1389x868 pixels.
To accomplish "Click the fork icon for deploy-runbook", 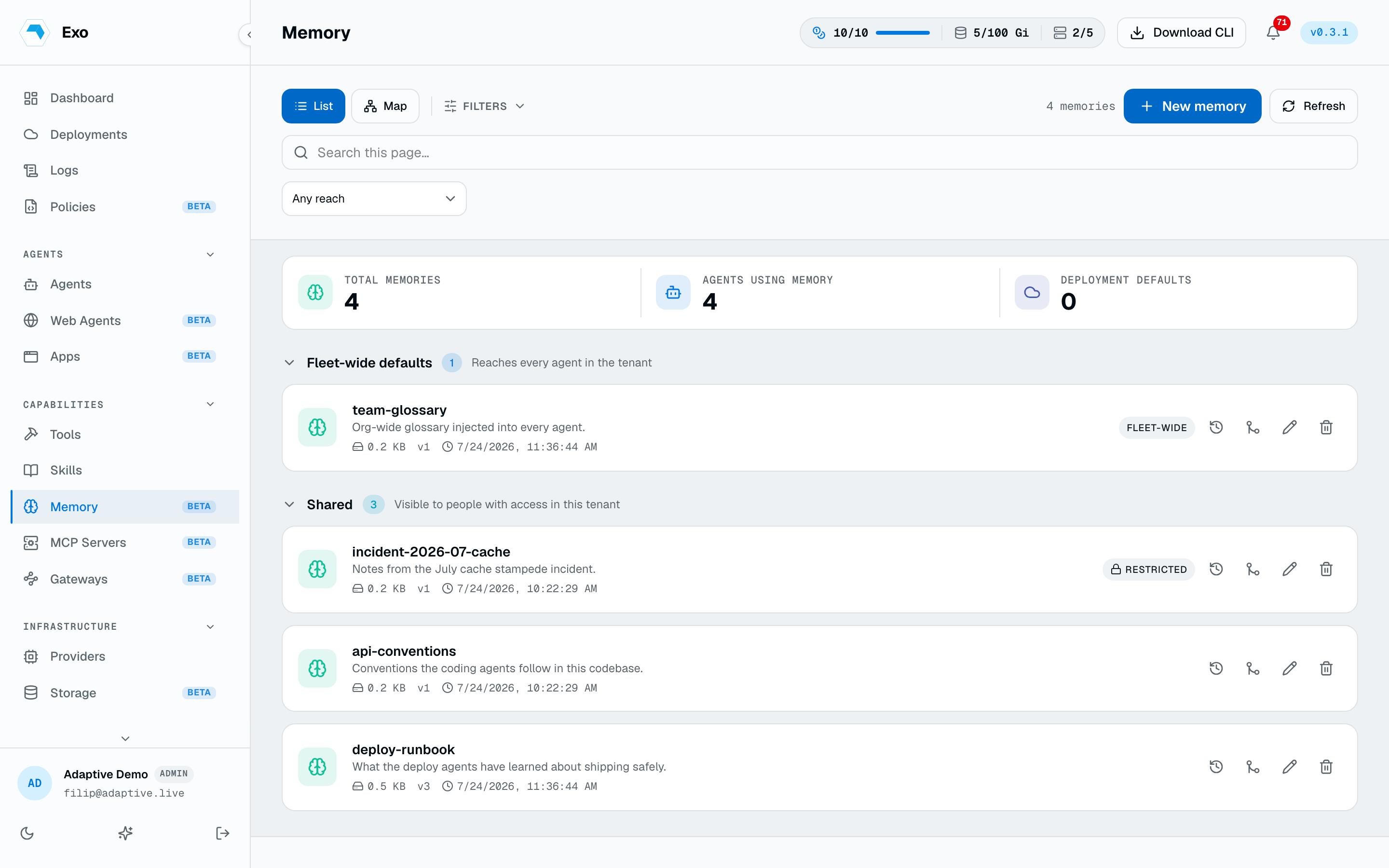I will (1253, 766).
